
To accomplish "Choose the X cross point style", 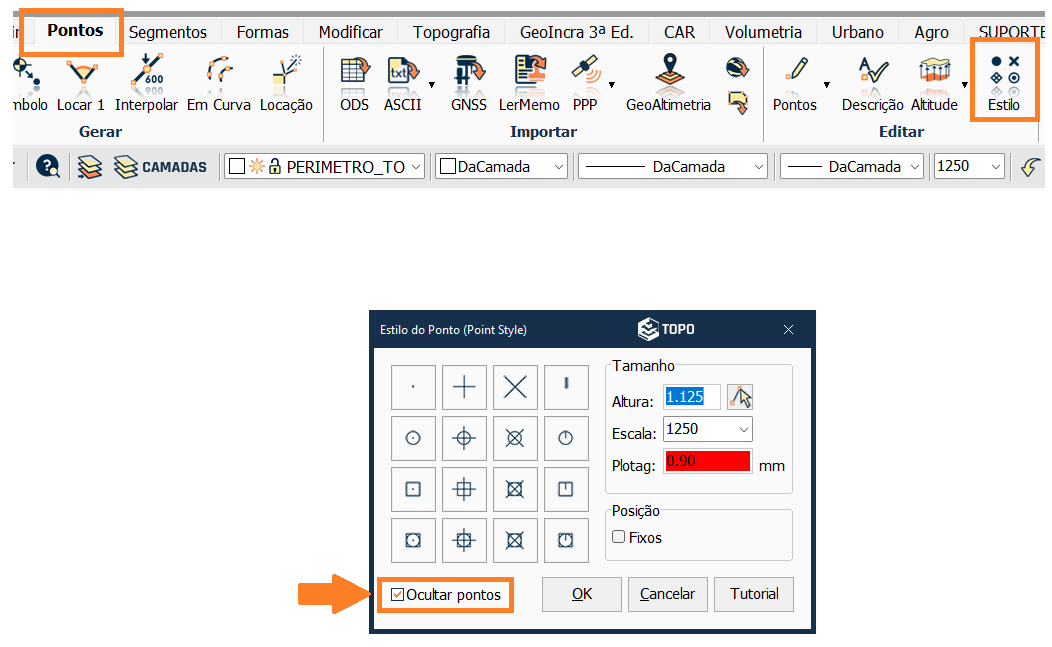I will point(515,387).
